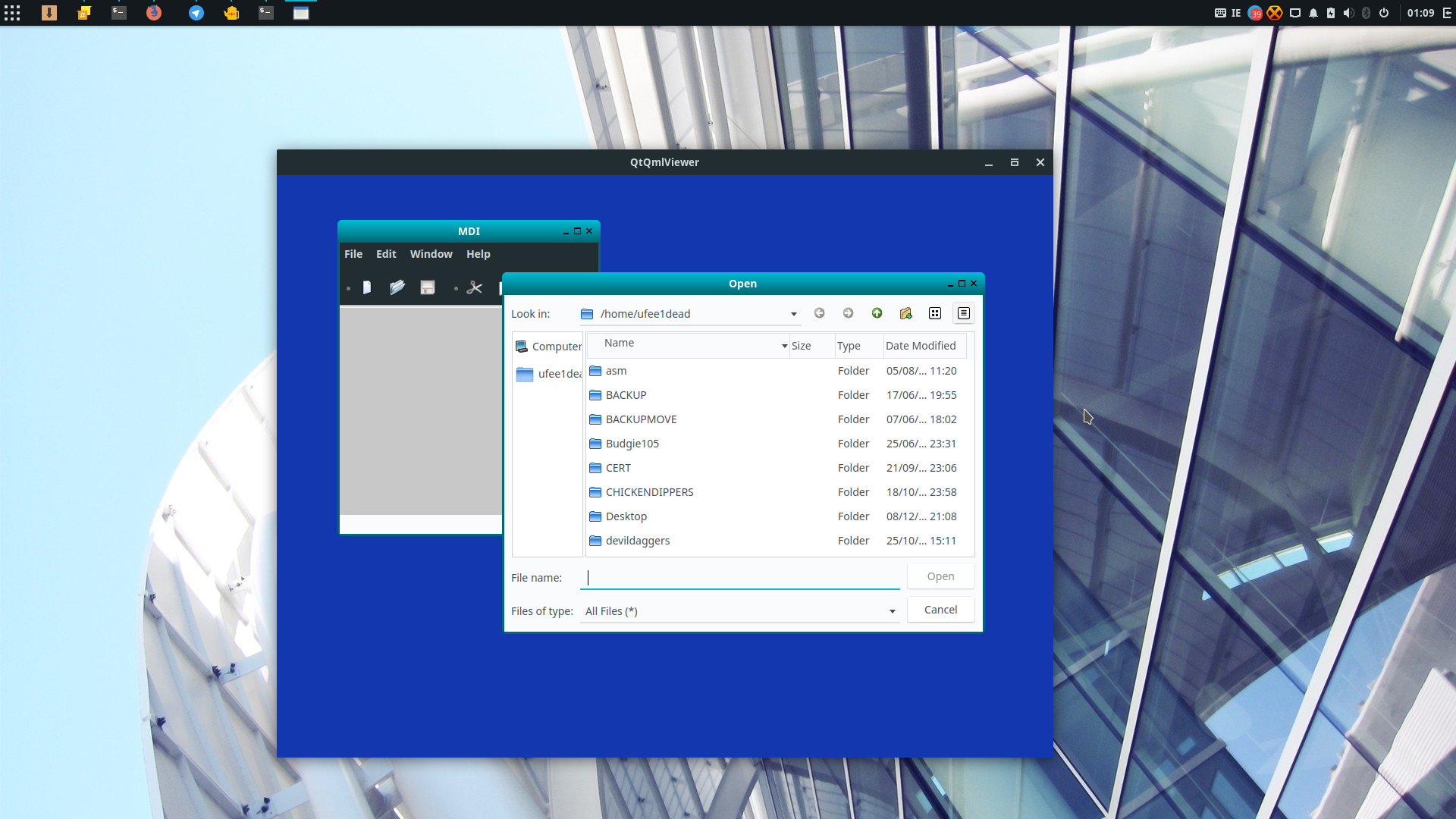
Task: Open the volume speaker control
Action: click(x=1348, y=13)
